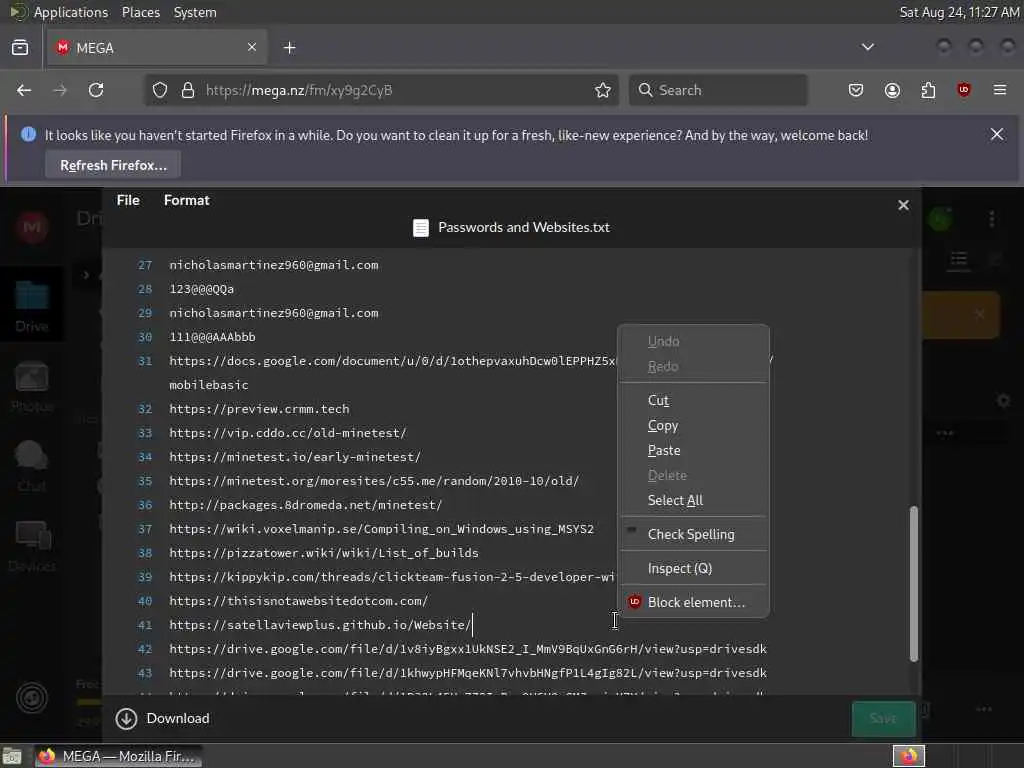Screen dimensions: 1024x768
Task: Choose Inspect (Q) from context menu
Action: (x=694, y=568)
